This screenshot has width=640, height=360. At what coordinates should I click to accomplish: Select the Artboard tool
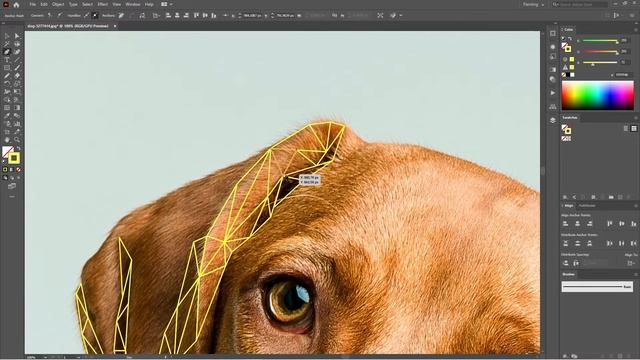pyautogui.click(x=7, y=132)
